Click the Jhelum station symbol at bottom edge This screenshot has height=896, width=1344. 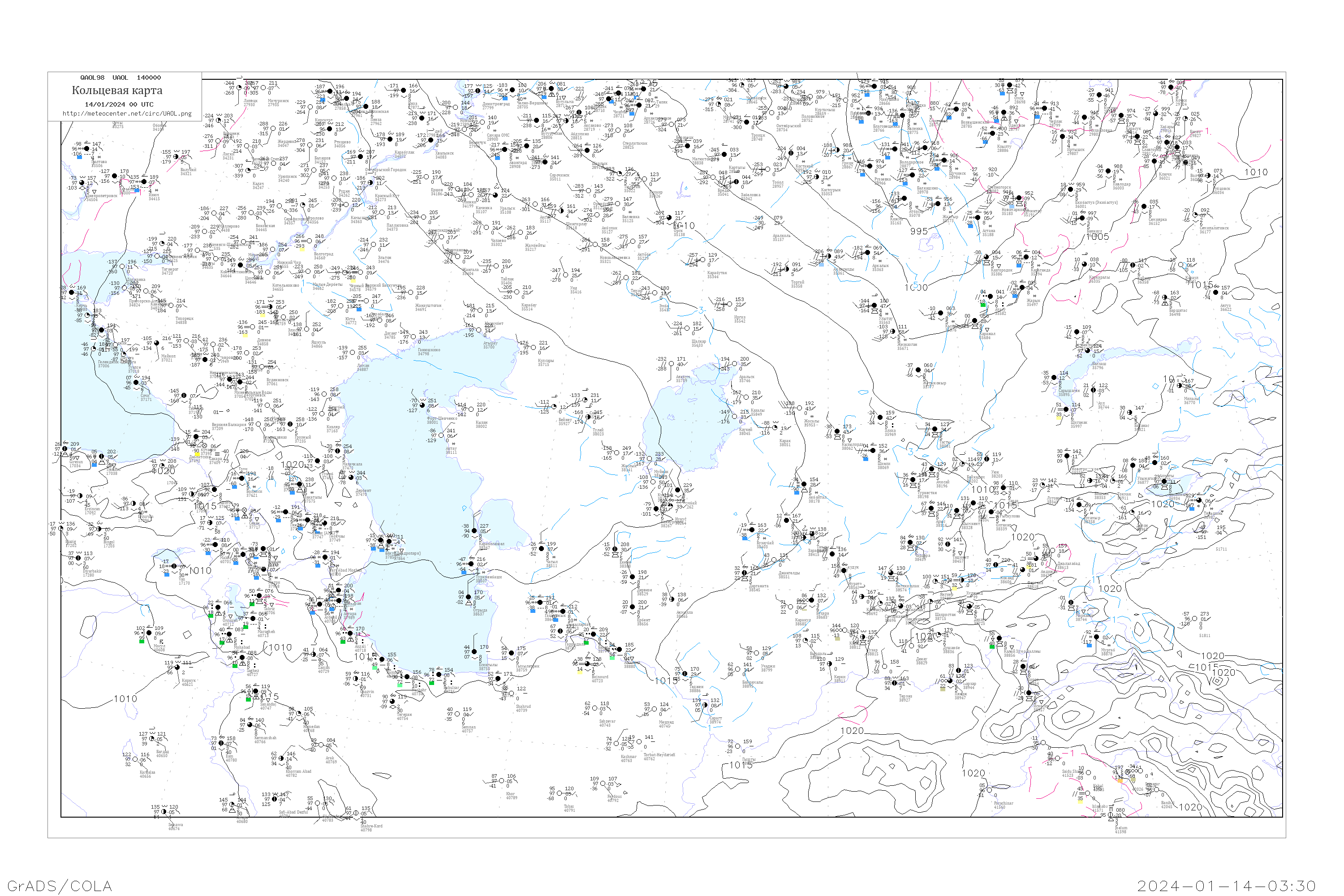click(1110, 815)
